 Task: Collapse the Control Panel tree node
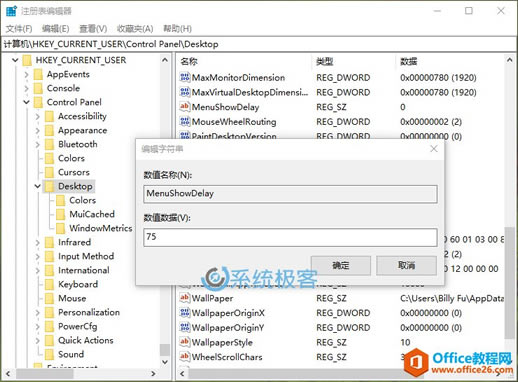(26, 102)
